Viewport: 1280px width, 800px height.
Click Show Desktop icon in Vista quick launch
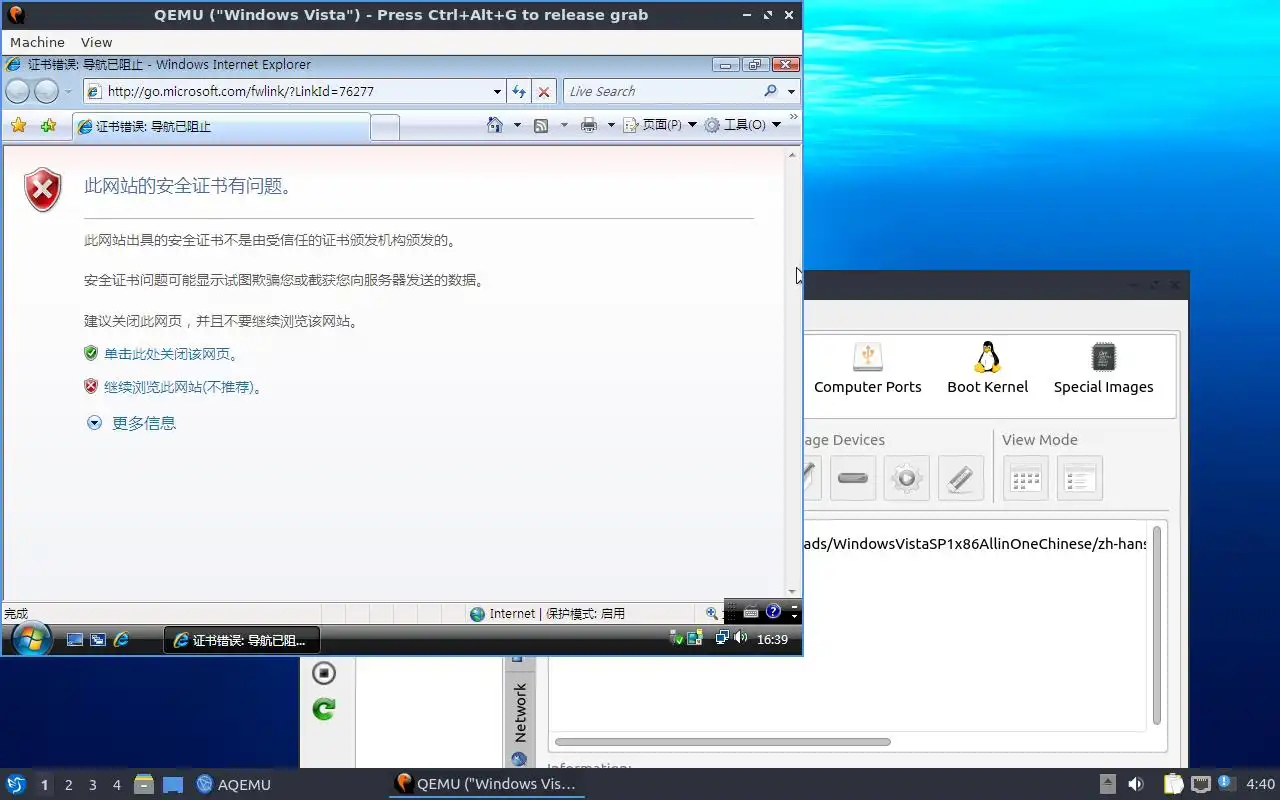(x=75, y=640)
